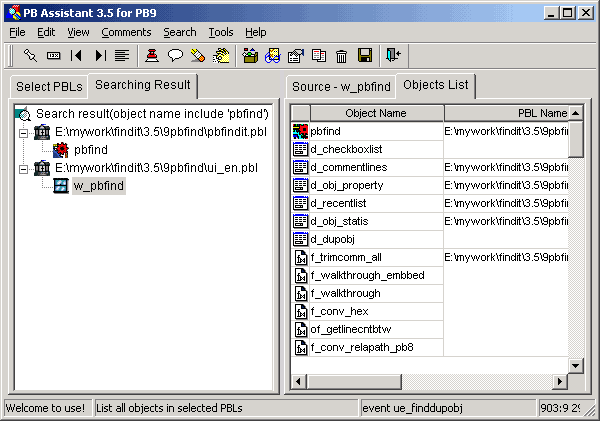Collapse the ui_en.pbl tree node

pyautogui.click(x=24, y=168)
